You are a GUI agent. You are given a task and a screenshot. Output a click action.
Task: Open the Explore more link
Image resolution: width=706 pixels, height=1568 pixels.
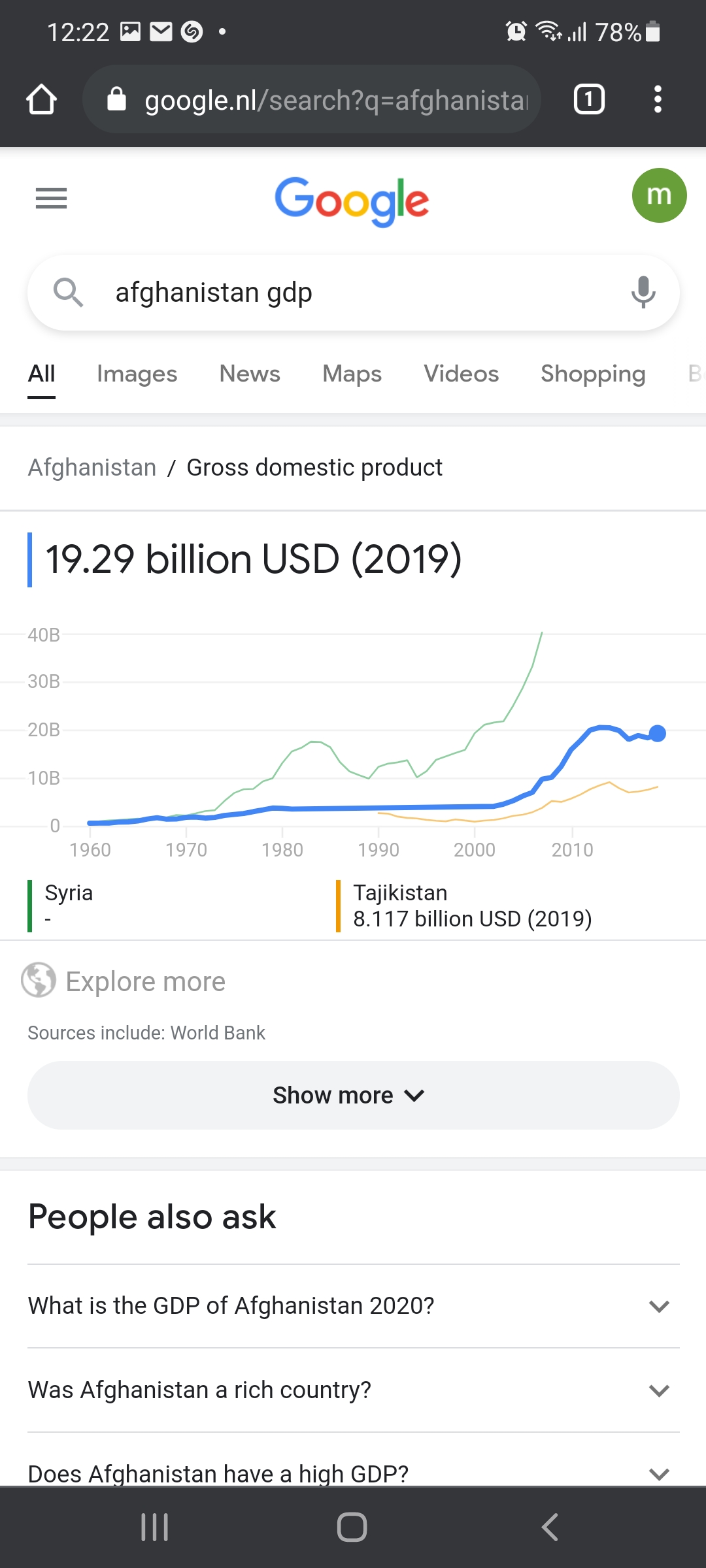point(145,981)
